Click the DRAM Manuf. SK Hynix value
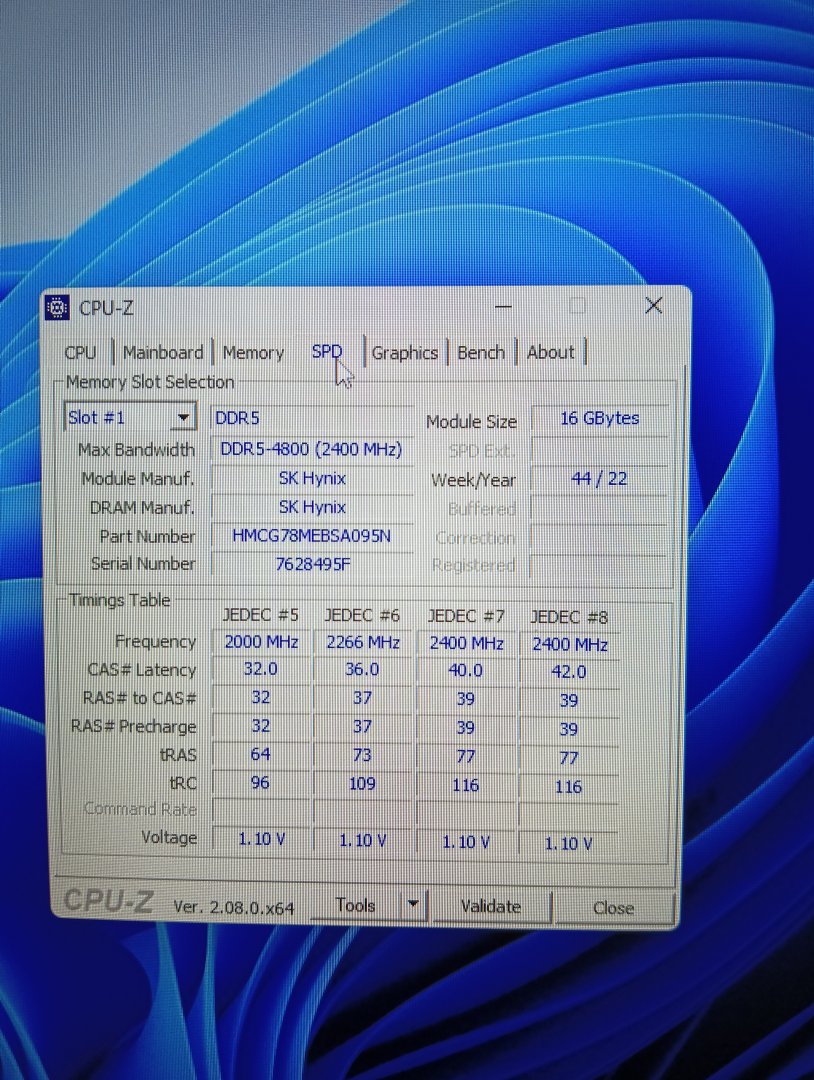814x1080 pixels. click(311, 507)
